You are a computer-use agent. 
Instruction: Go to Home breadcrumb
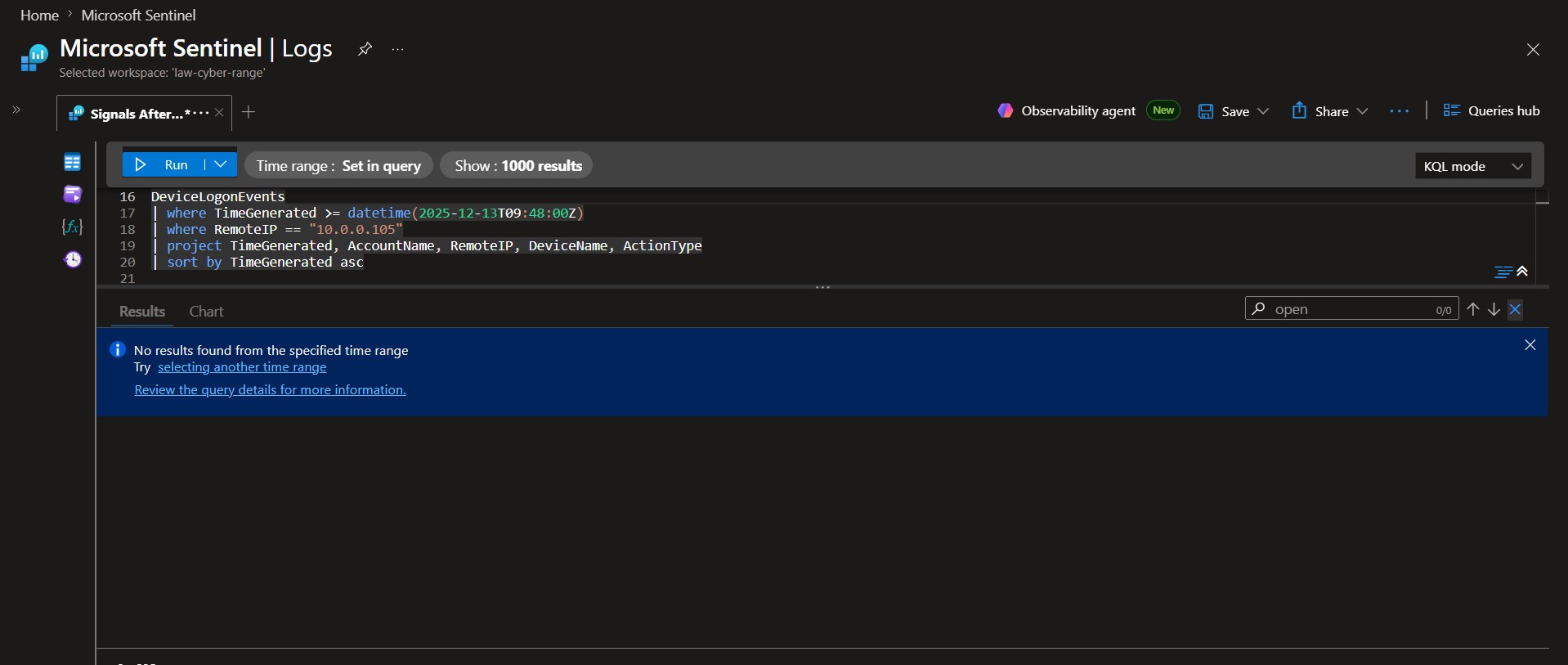coord(39,15)
